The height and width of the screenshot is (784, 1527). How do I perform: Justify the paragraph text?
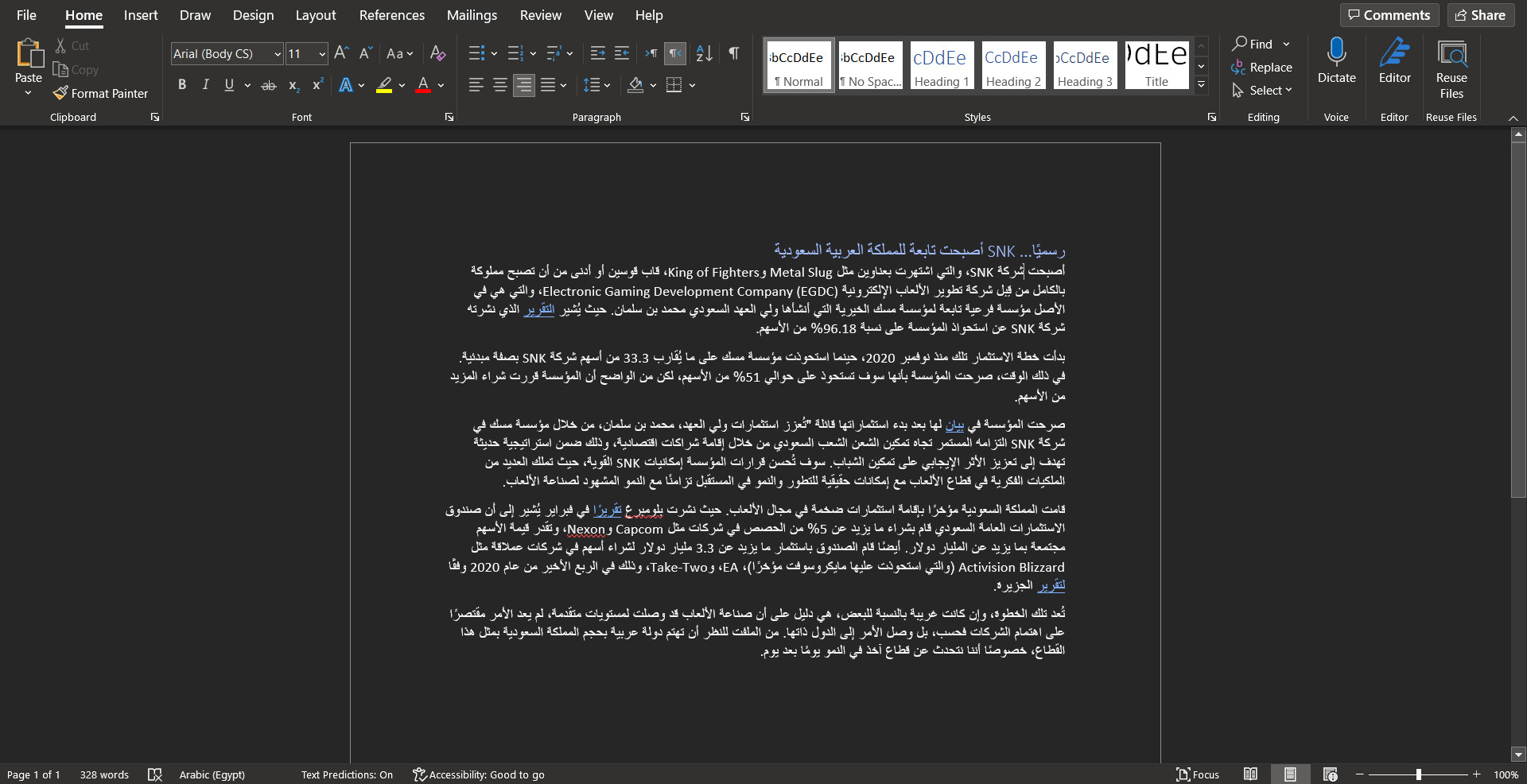pyautogui.click(x=547, y=85)
